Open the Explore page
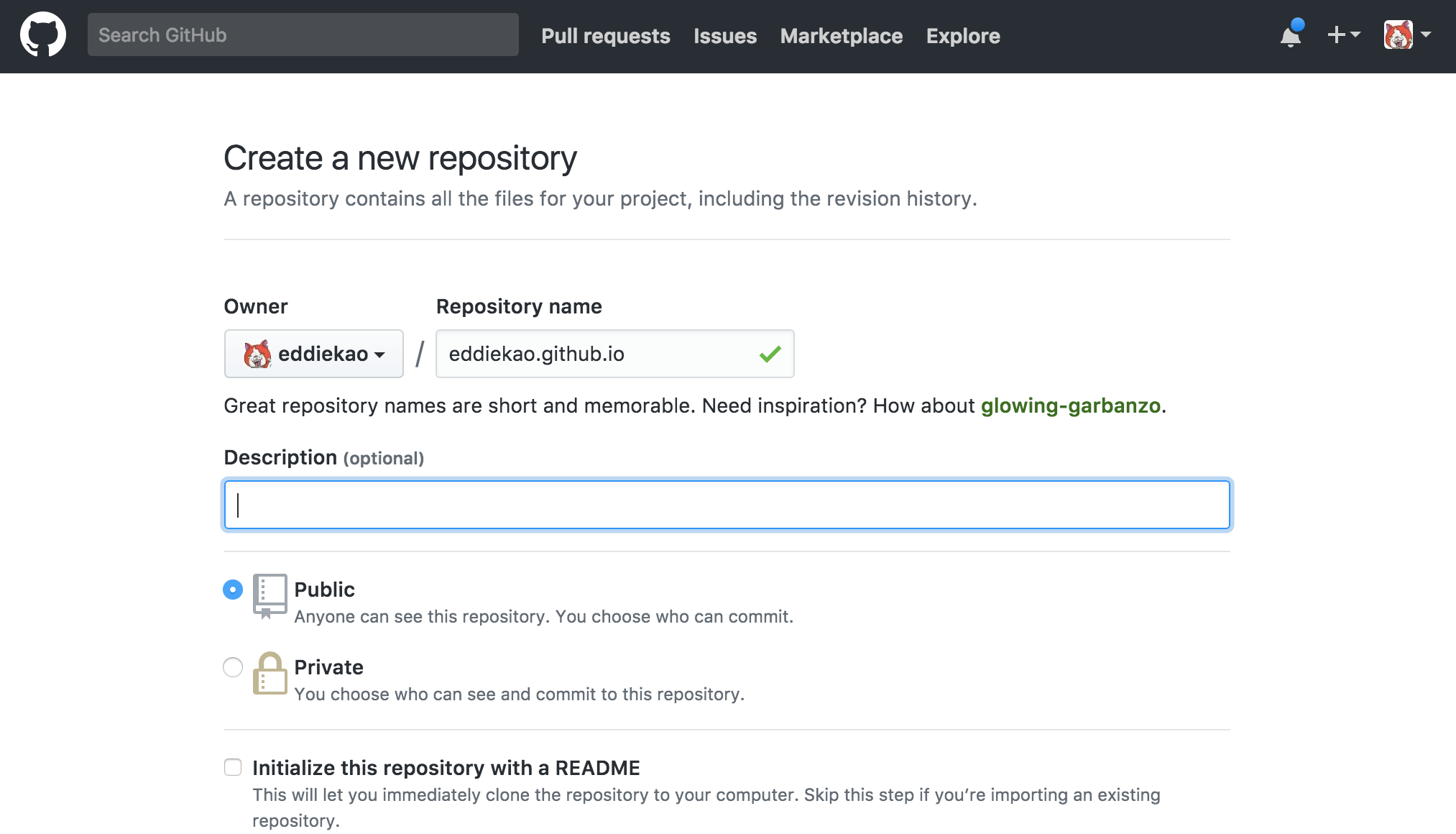This screenshot has width=1456, height=834. tap(962, 36)
